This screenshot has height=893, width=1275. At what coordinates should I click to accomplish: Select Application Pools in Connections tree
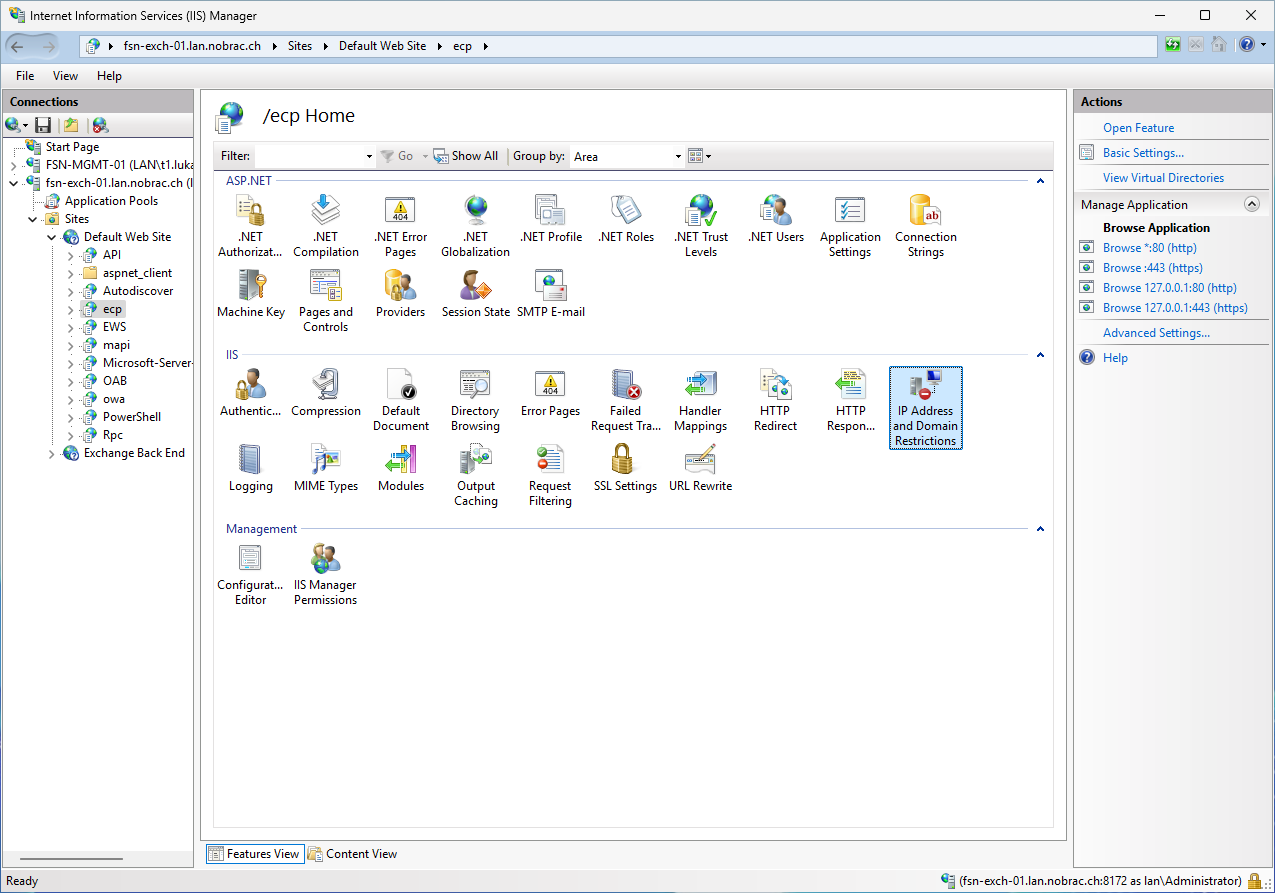(111, 201)
